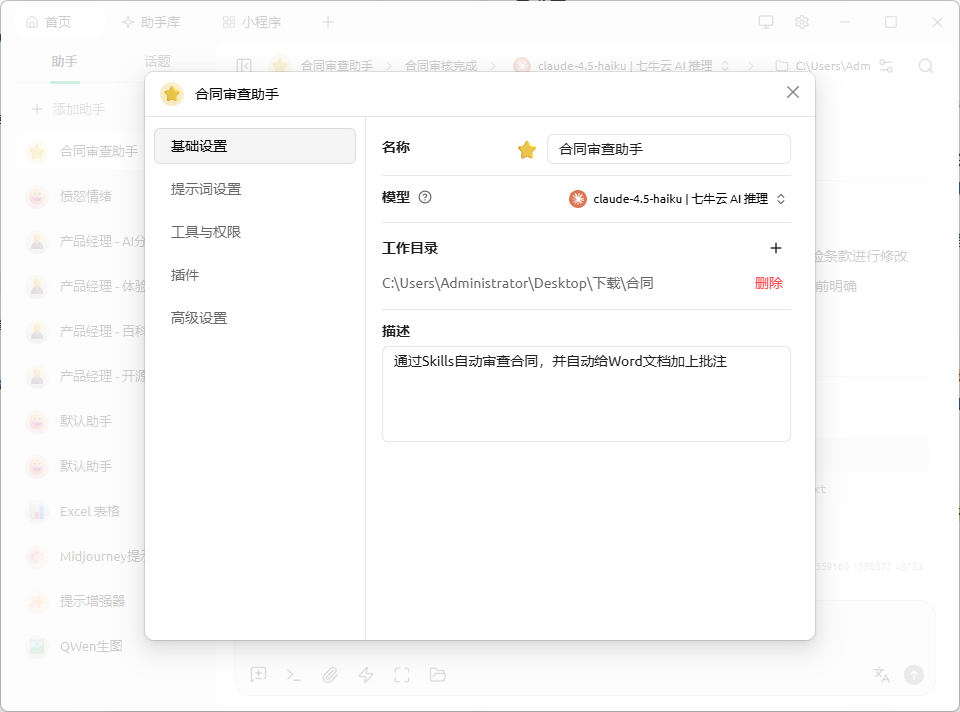Viewport: 960px width, 712px height.
Task: Click the star emoji icon beside name field
Action: [527, 150]
